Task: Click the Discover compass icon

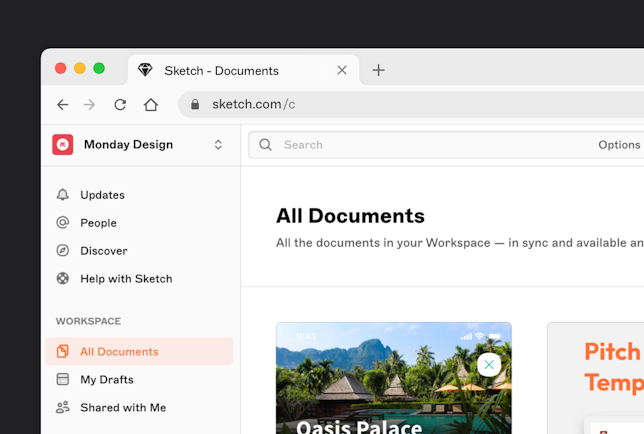Action: 63,251
